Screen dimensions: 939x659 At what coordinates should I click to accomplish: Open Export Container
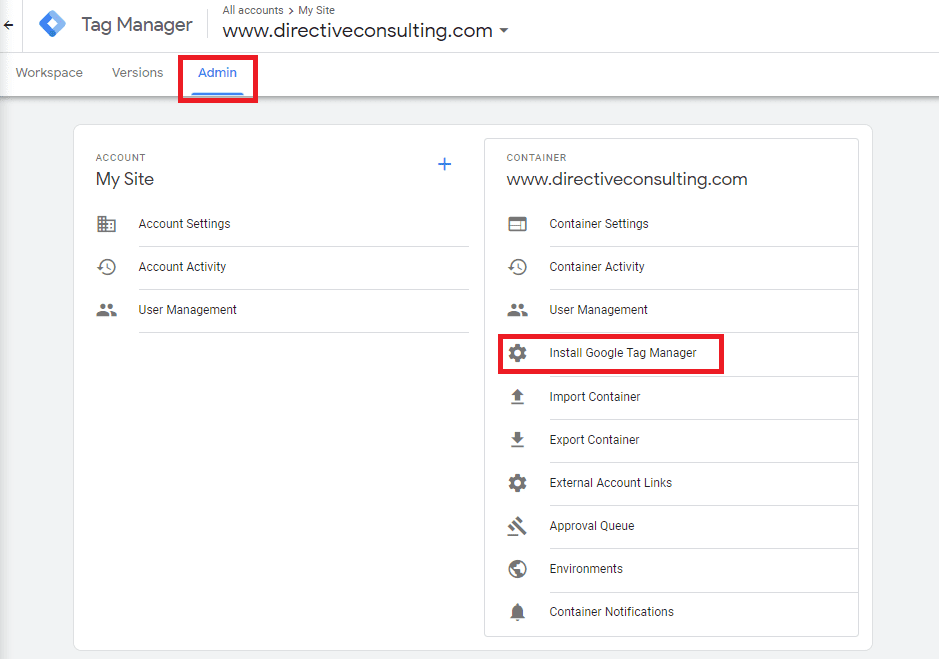pyautogui.click(x=594, y=440)
